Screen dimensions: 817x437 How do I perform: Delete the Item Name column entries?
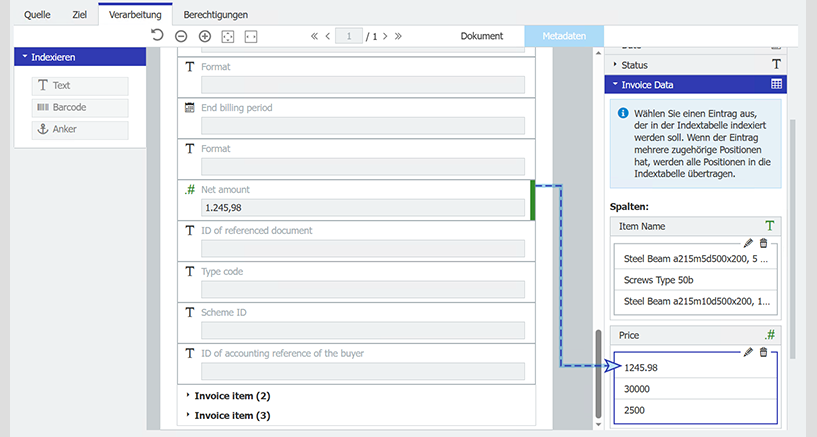coord(764,243)
